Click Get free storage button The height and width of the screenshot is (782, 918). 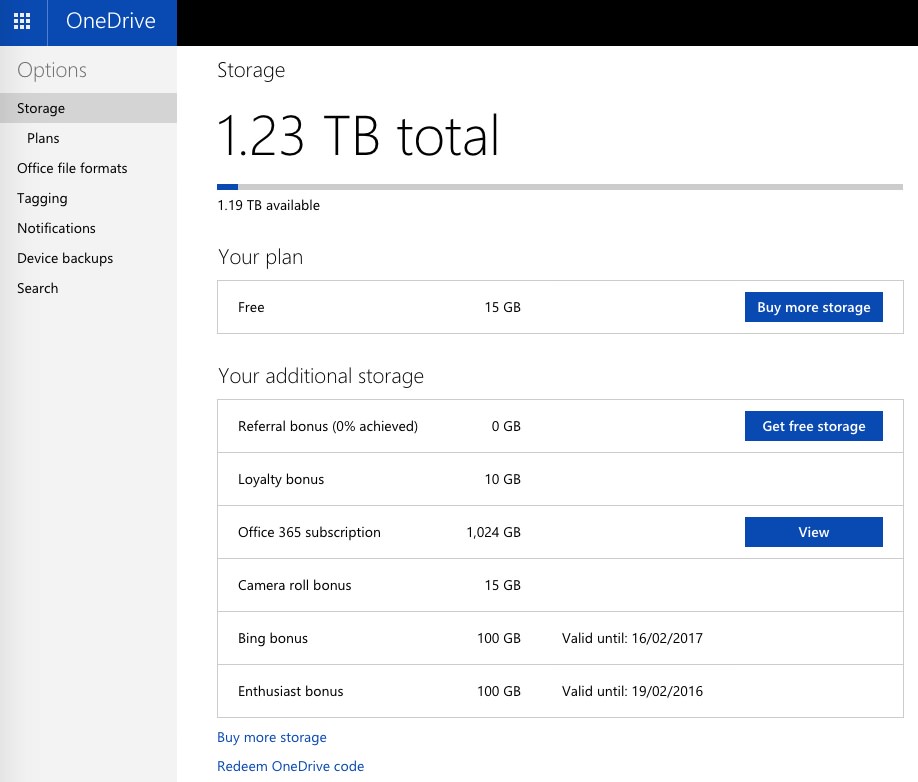pyautogui.click(x=813, y=426)
